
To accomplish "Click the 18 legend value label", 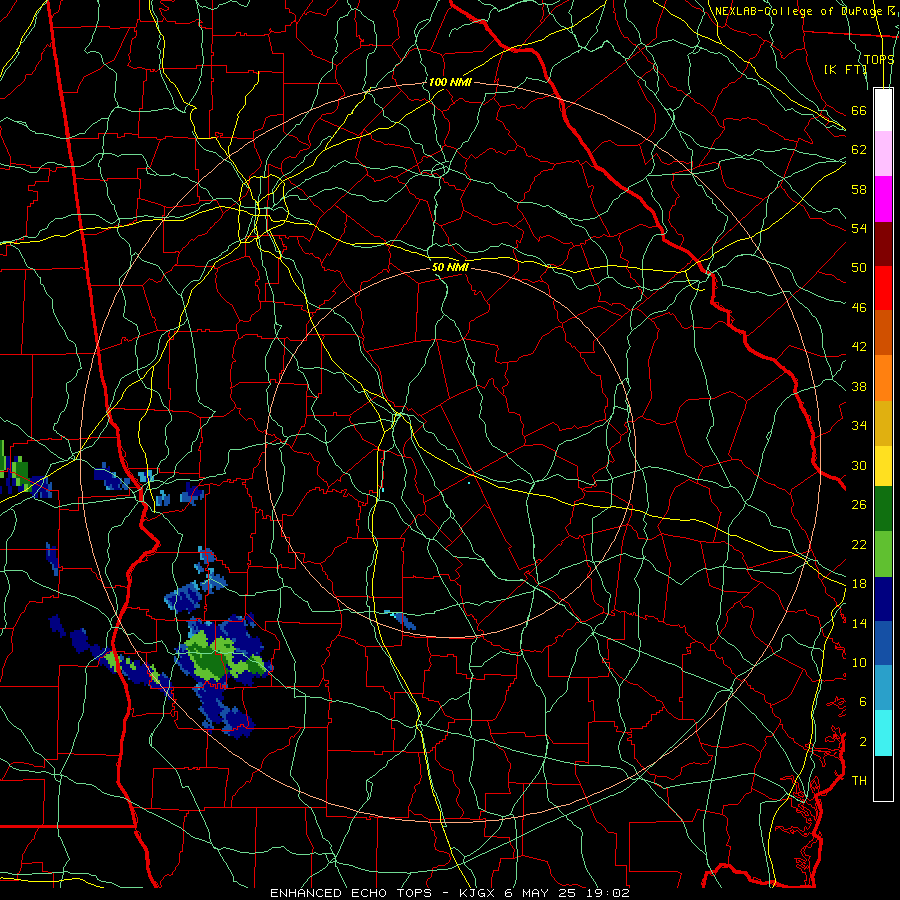I will coord(859,584).
